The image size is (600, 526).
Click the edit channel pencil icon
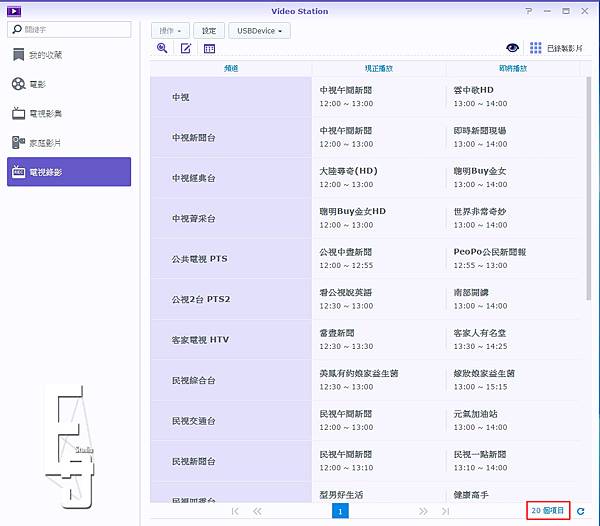click(186, 48)
